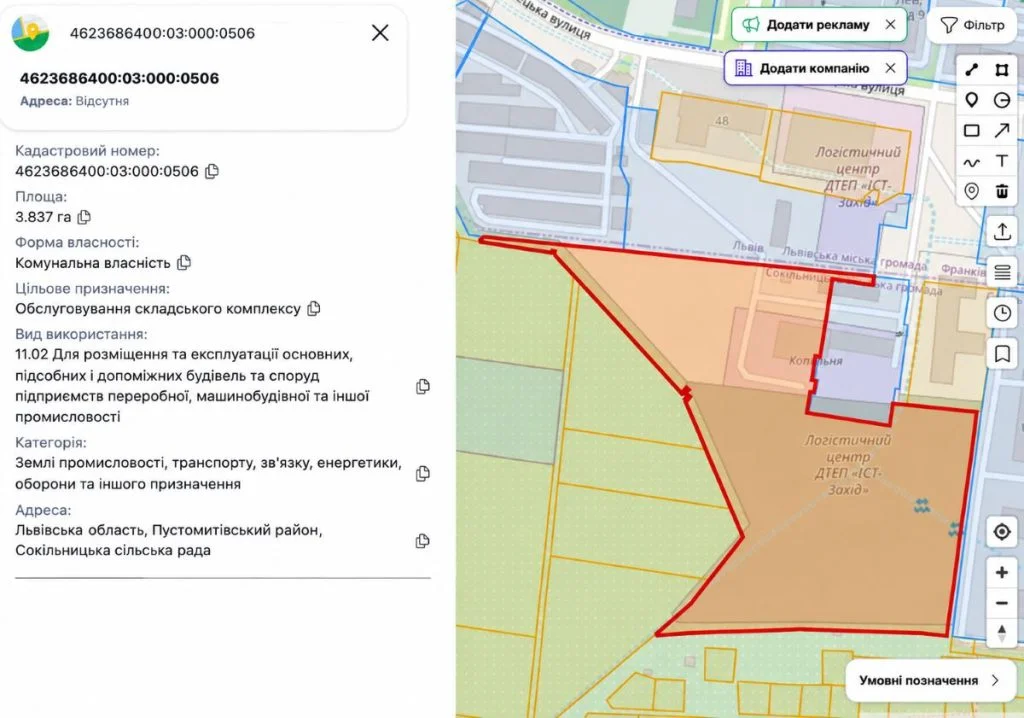Viewport: 1024px width, 718px height.
Task: Click the Адреса: Відсутня text
Action: (x=74, y=101)
